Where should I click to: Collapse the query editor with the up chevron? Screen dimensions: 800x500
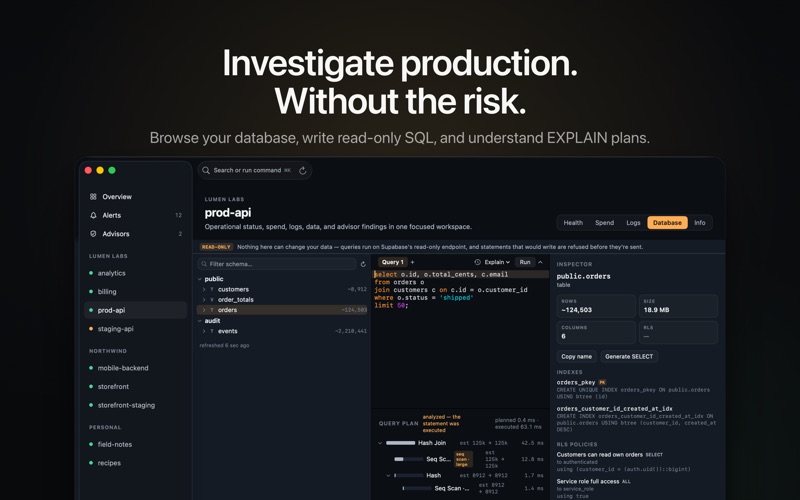coord(540,262)
